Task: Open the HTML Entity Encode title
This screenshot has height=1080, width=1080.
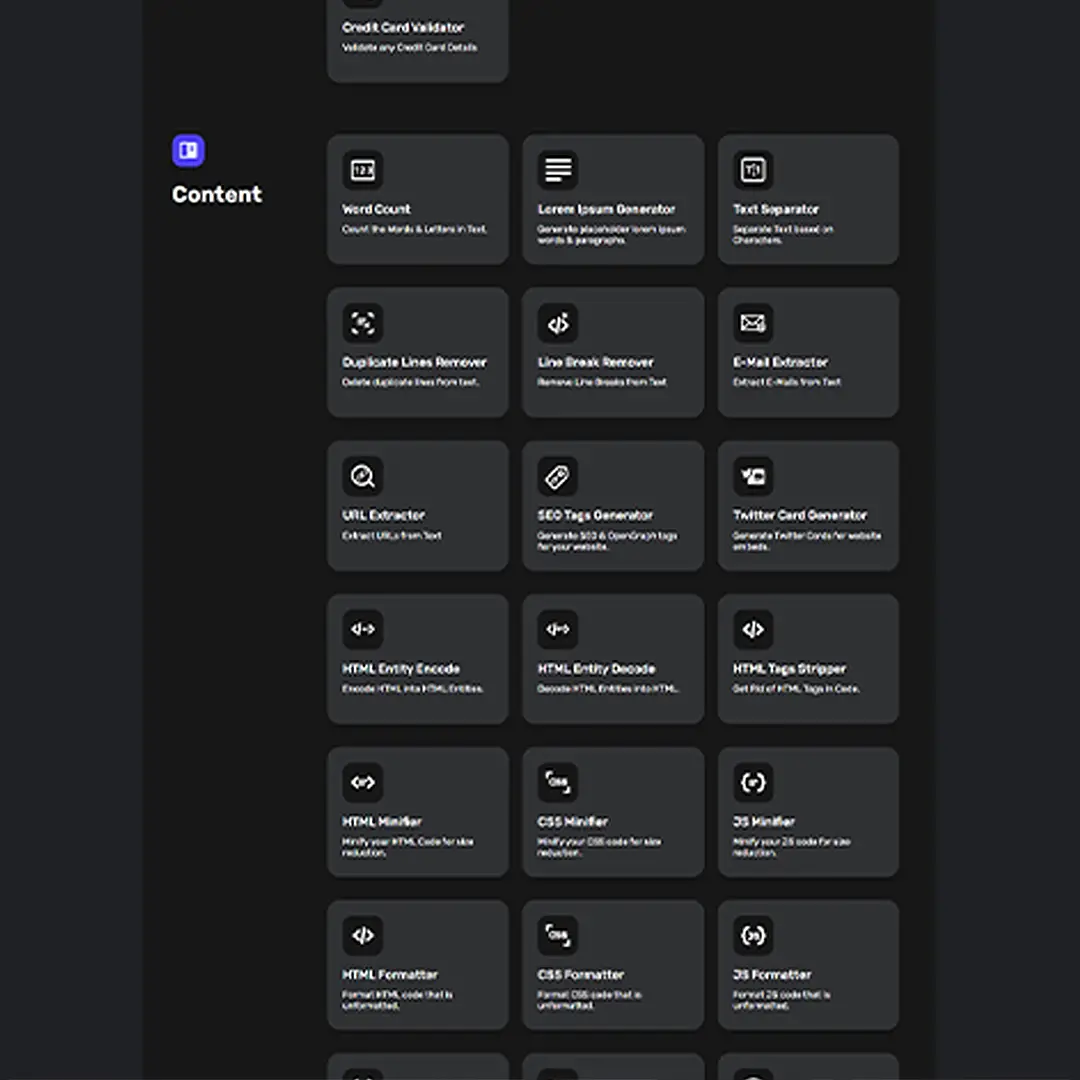Action: point(401,668)
